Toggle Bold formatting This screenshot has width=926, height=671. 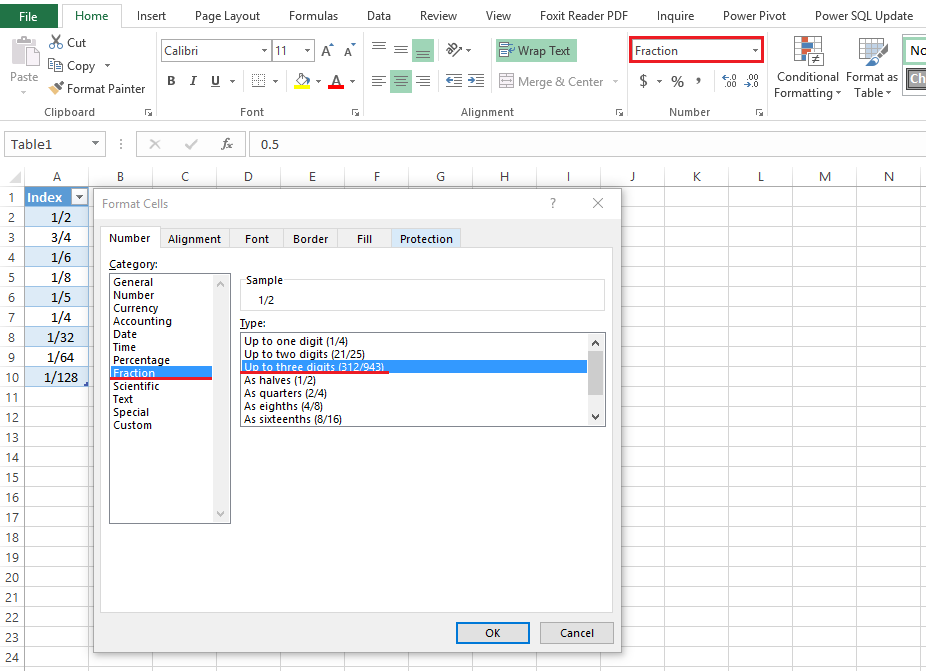coord(171,81)
